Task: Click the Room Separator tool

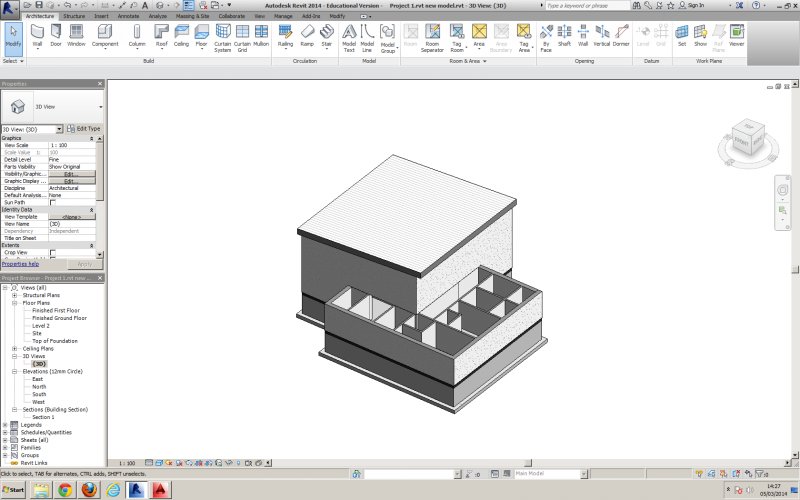Action: pos(432,36)
